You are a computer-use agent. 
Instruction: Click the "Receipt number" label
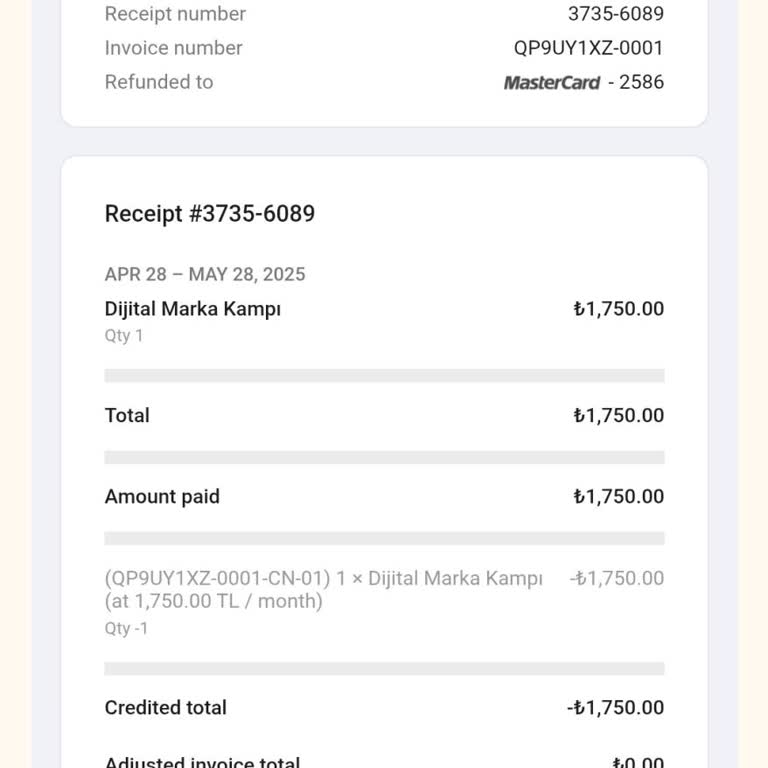(175, 14)
